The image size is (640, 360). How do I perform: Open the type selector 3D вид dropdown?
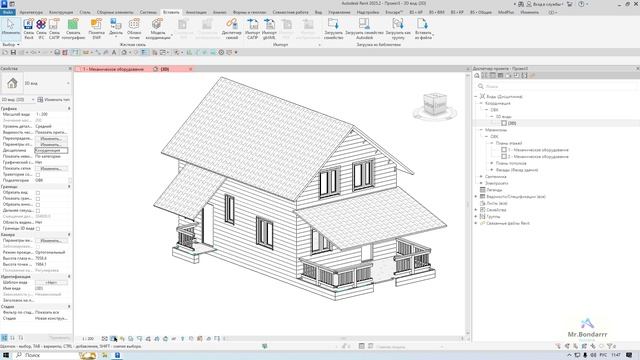[x=46, y=83]
